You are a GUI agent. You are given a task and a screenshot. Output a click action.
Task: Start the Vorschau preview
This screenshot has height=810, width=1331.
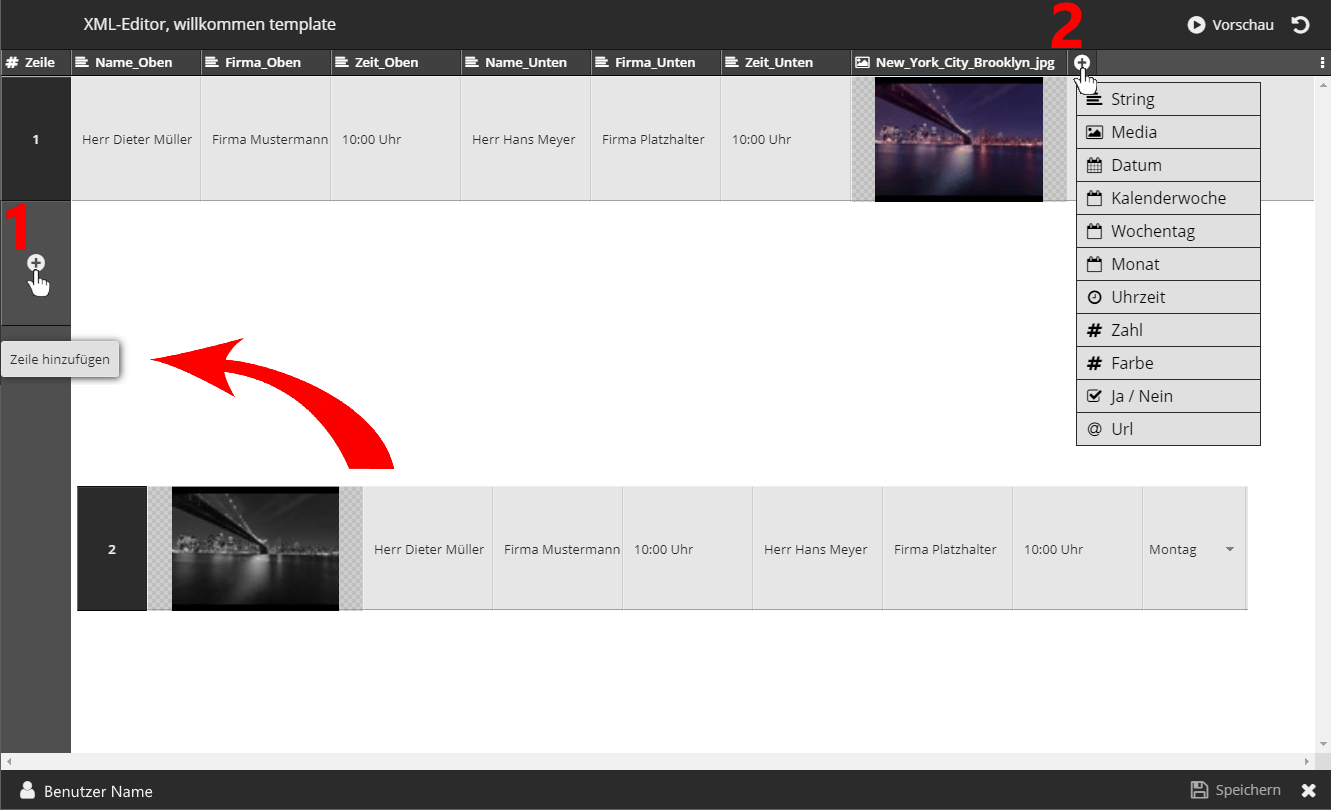tap(1231, 25)
